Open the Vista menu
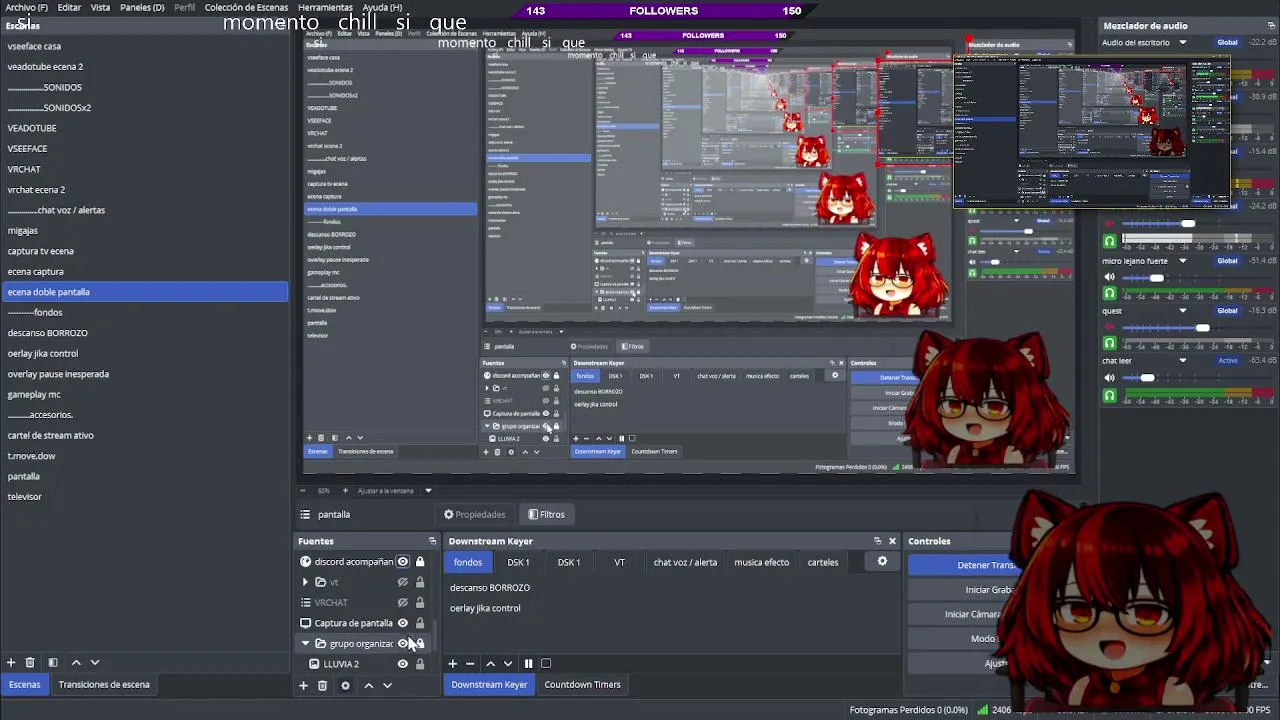Viewport: 1280px width, 720px height. [x=101, y=7]
